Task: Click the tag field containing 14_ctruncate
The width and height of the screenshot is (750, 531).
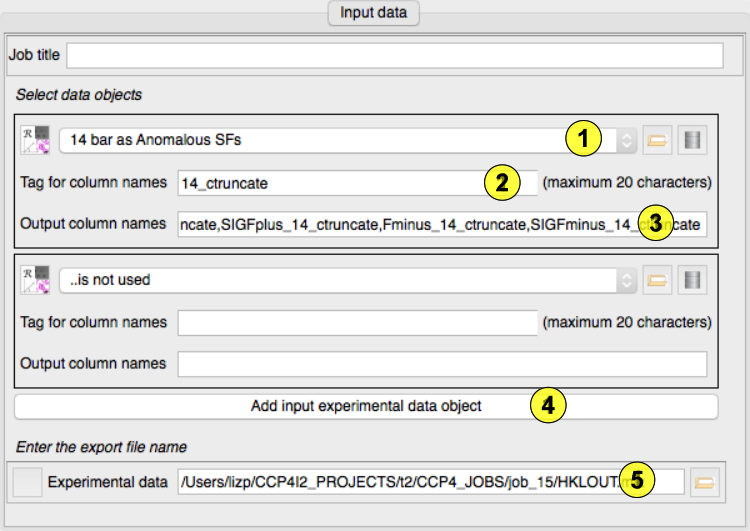Action: coord(330,183)
